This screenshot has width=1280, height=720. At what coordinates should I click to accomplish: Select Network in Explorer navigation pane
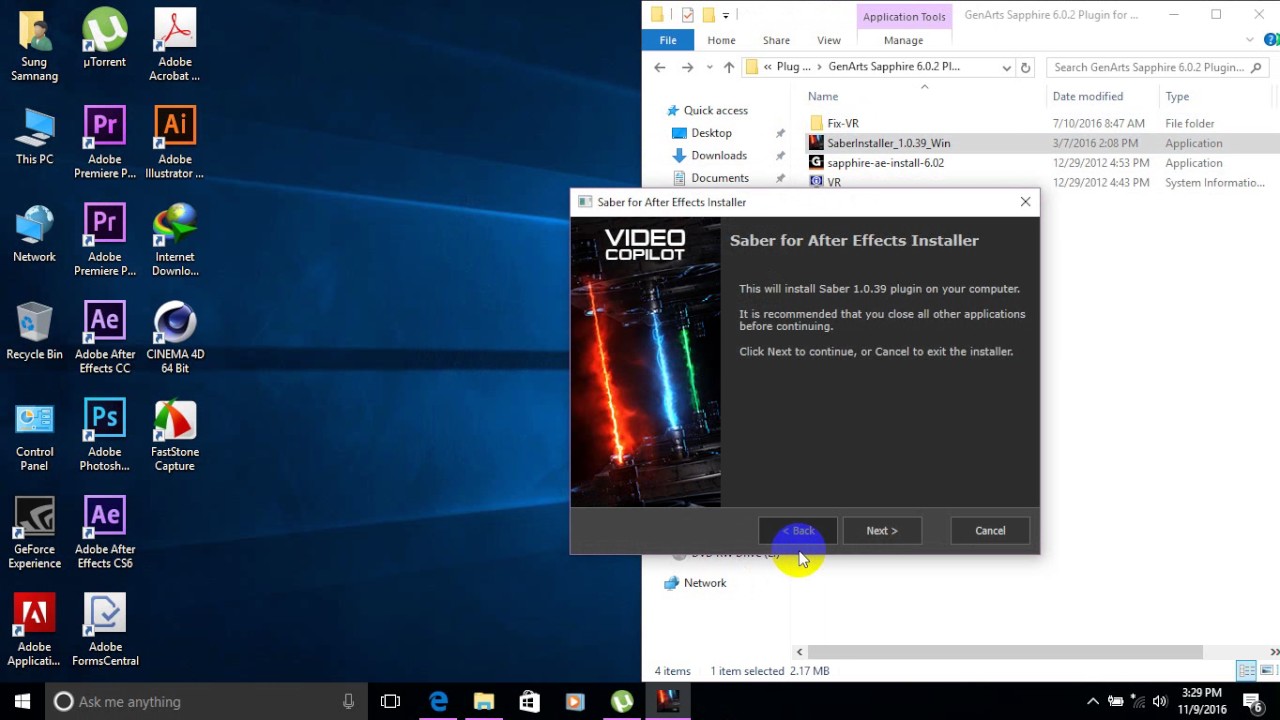point(705,583)
